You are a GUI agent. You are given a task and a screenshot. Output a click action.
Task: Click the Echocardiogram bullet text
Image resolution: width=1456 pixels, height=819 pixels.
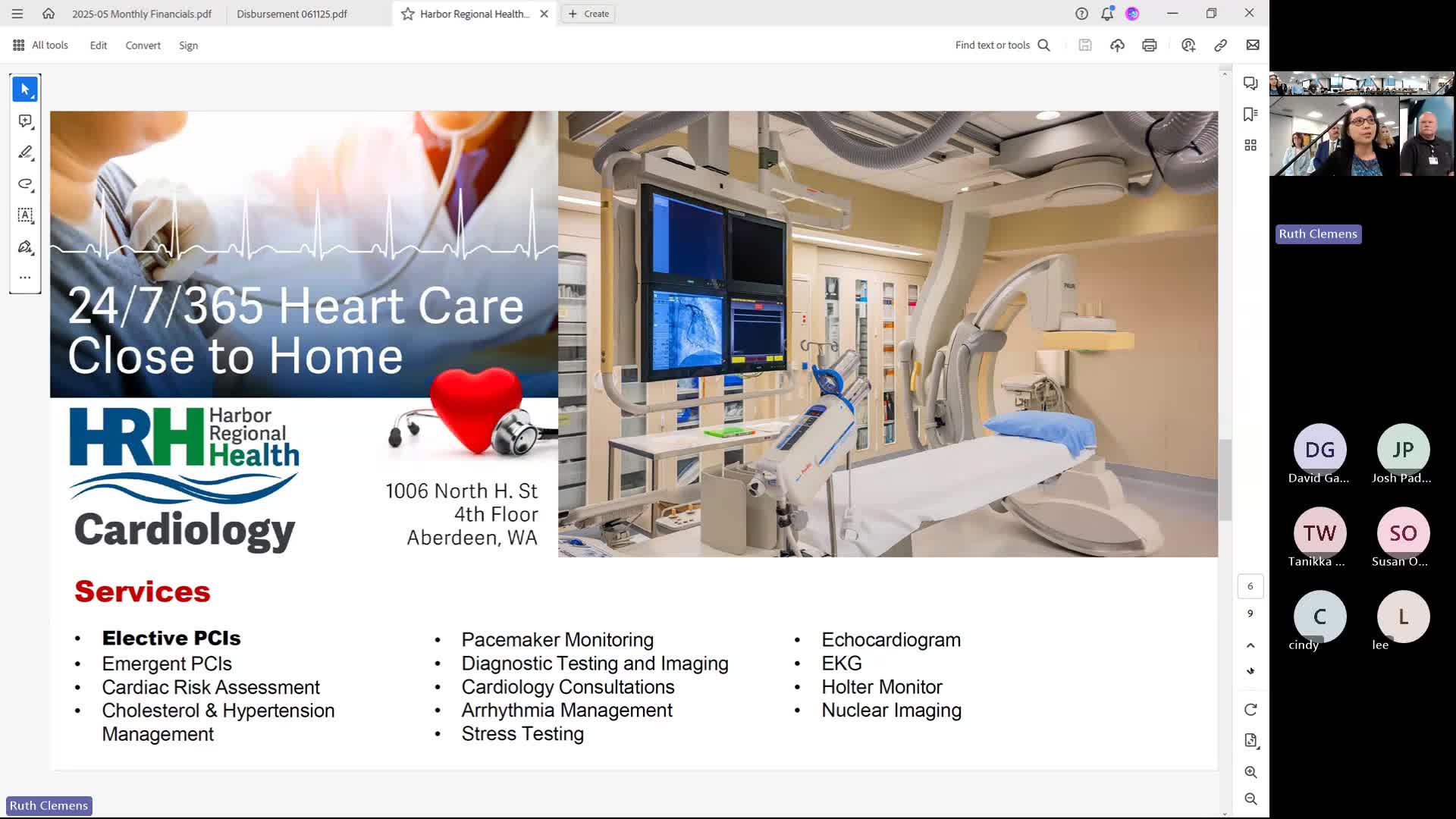(x=891, y=640)
